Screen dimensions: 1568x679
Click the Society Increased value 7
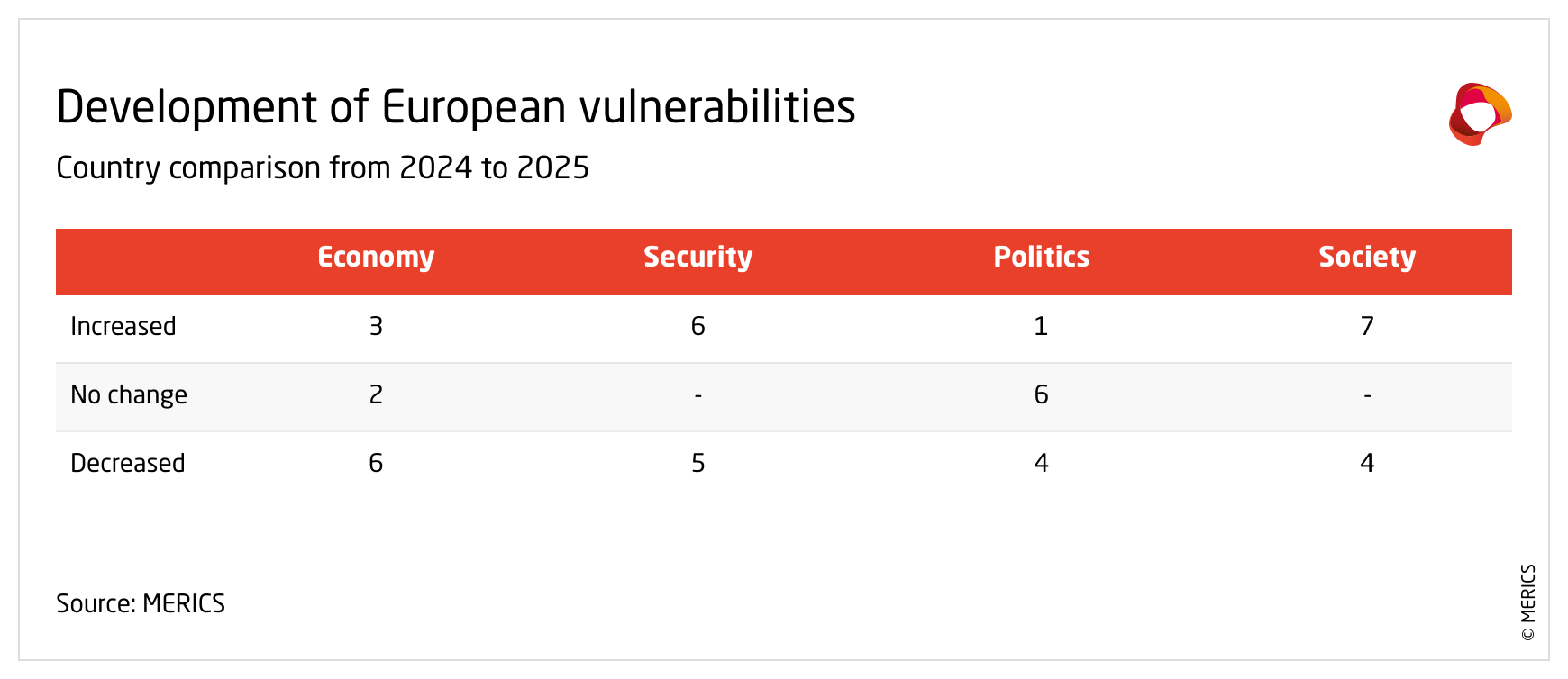(x=1366, y=326)
